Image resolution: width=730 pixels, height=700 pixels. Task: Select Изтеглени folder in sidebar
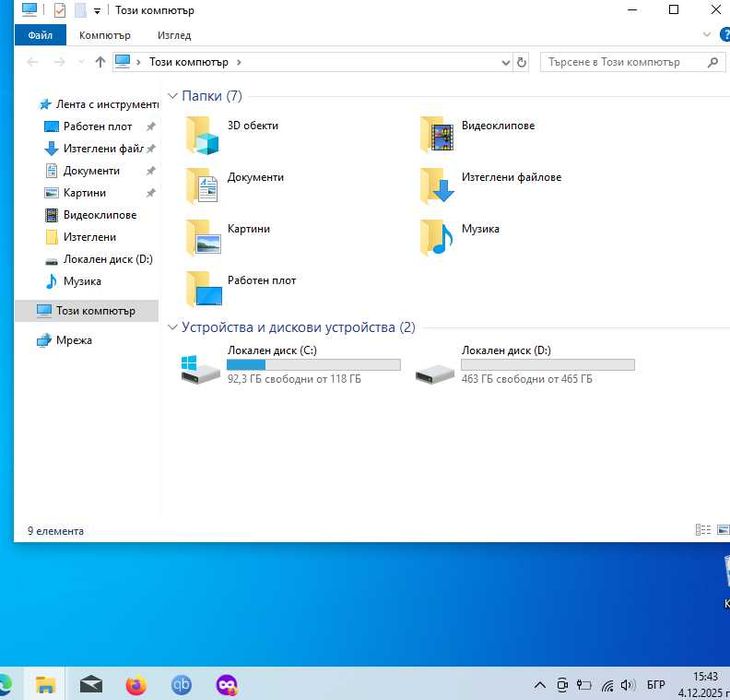(81, 237)
